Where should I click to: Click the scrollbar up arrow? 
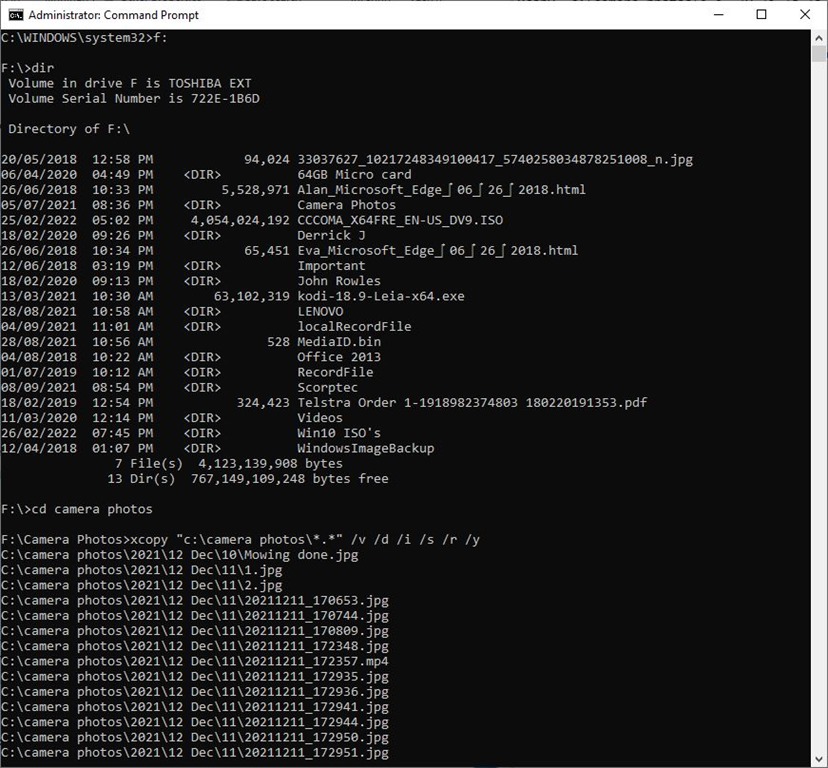point(819,38)
